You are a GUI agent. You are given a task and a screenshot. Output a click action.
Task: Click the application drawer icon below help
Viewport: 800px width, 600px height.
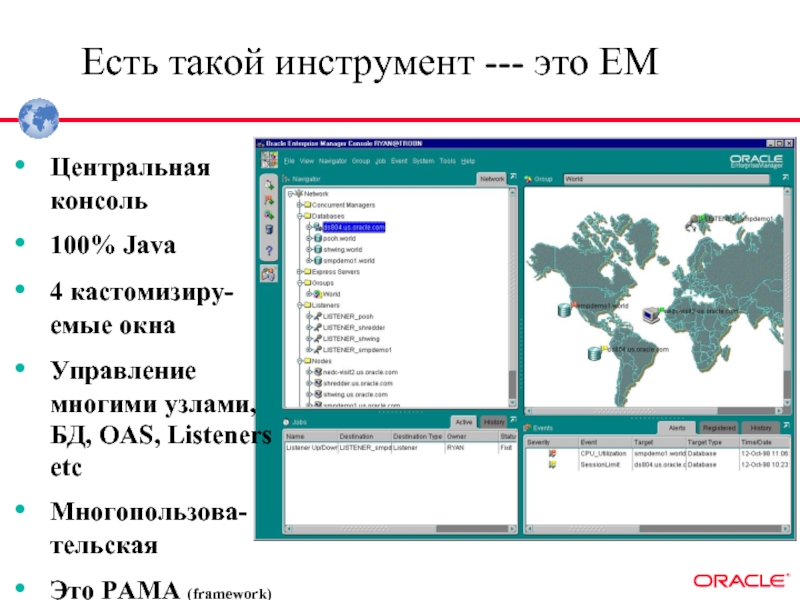click(269, 274)
